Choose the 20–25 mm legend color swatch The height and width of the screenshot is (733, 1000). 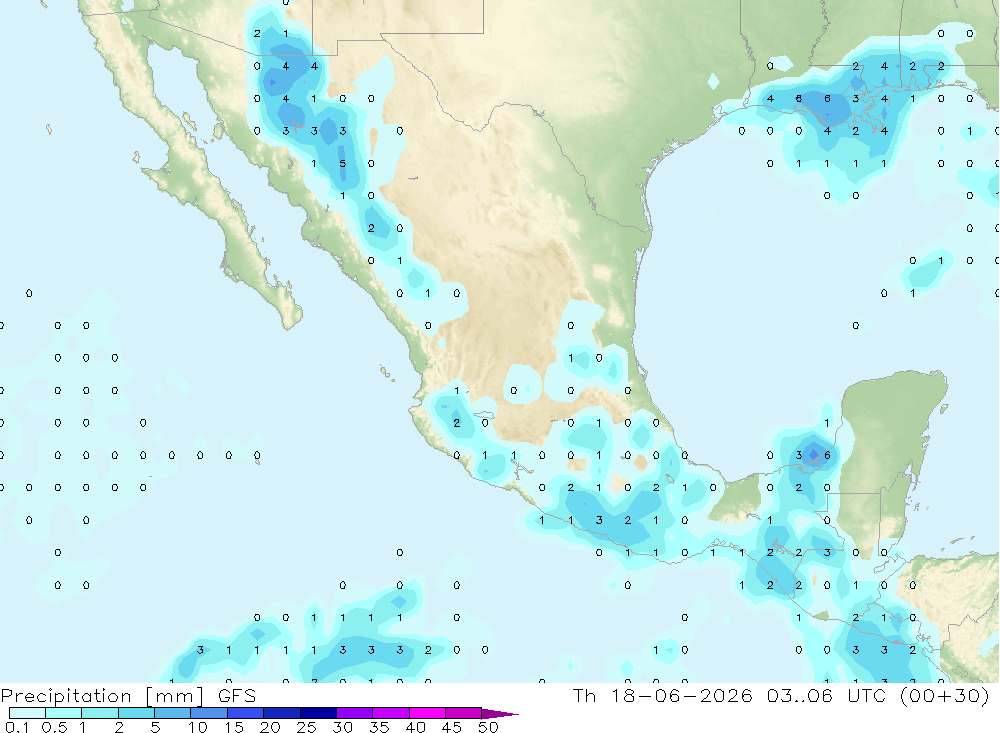(x=282, y=713)
